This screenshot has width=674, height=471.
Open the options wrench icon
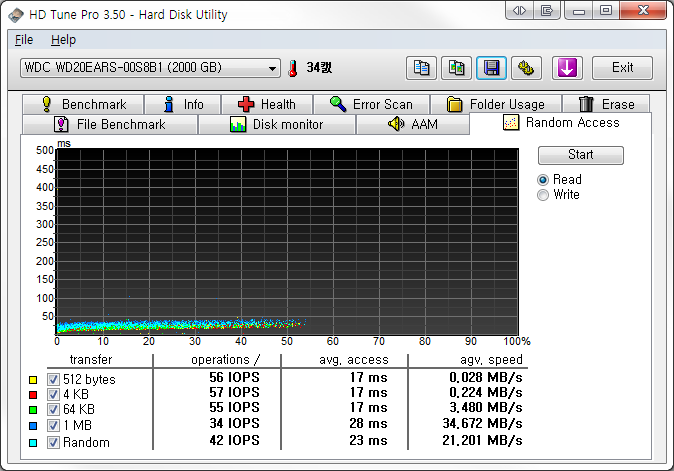pyautogui.click(x=526, y=68)
